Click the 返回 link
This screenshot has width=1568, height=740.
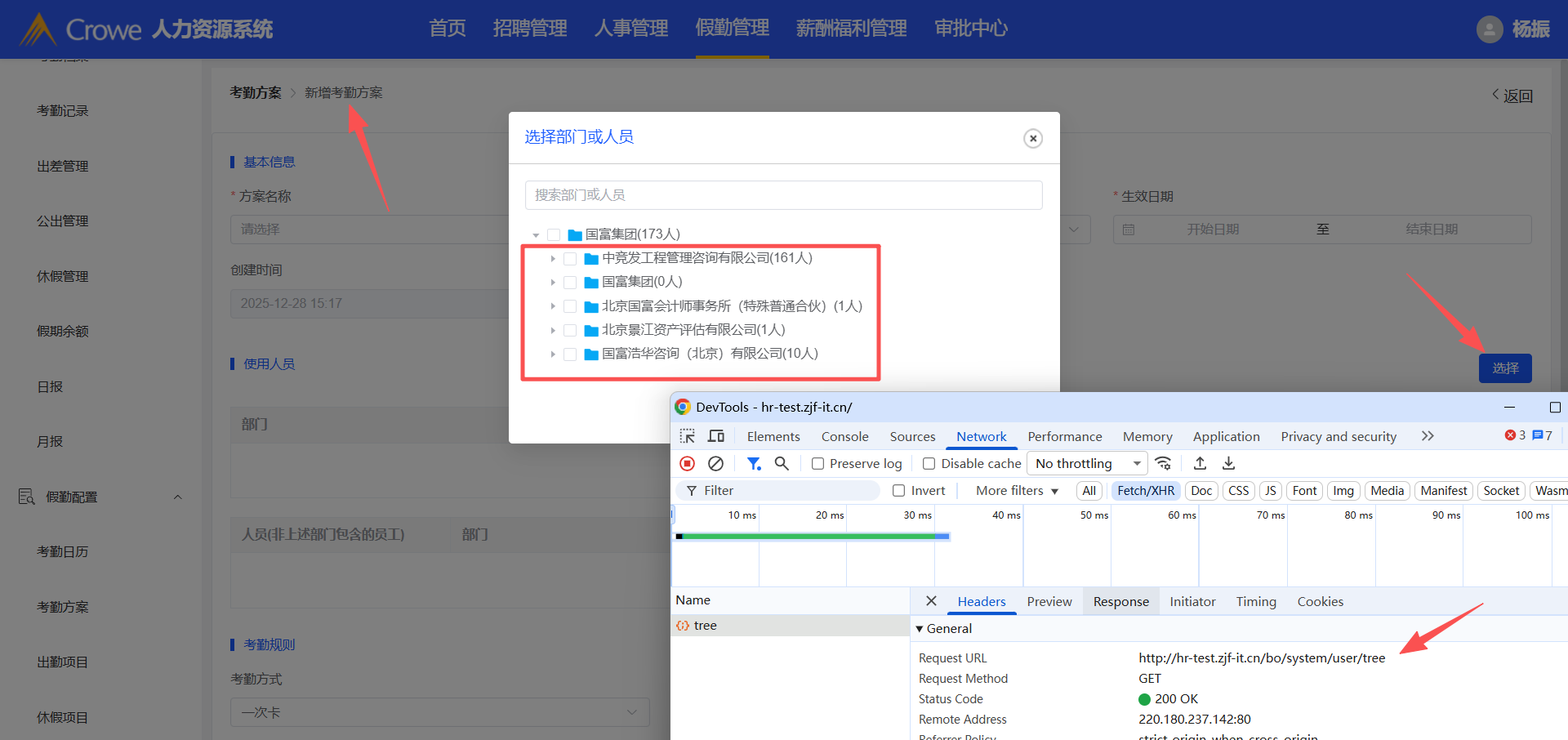(1512, 96)
